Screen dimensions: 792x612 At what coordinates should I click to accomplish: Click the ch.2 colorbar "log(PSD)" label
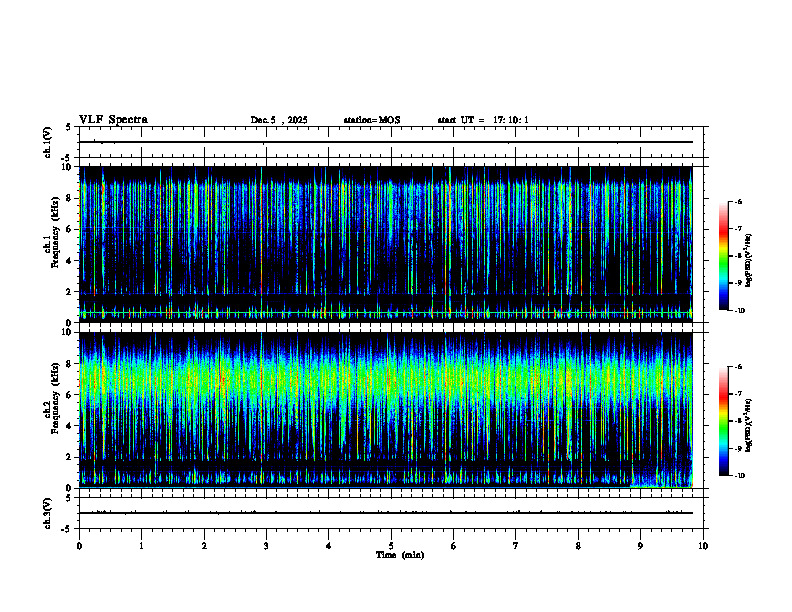749,425
